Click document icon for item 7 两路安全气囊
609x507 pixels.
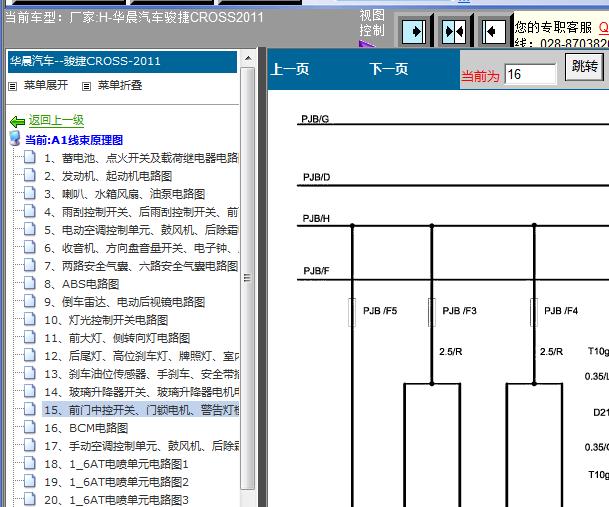[30, 265]
